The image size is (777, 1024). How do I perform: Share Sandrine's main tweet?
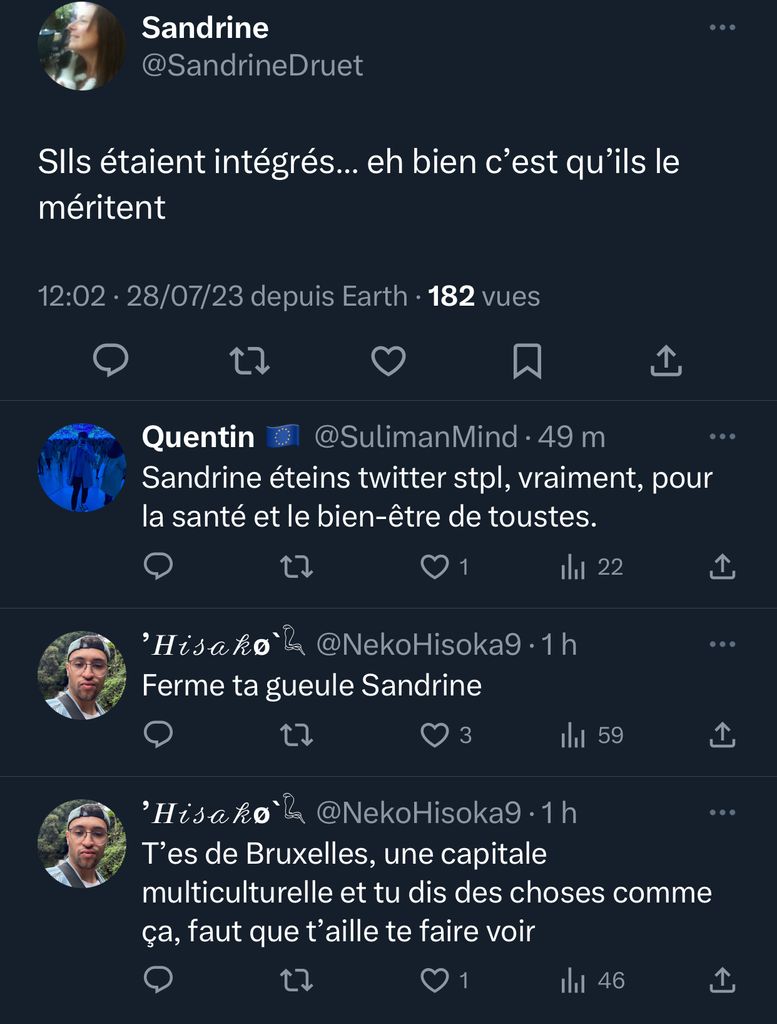(x=666, y=360)
